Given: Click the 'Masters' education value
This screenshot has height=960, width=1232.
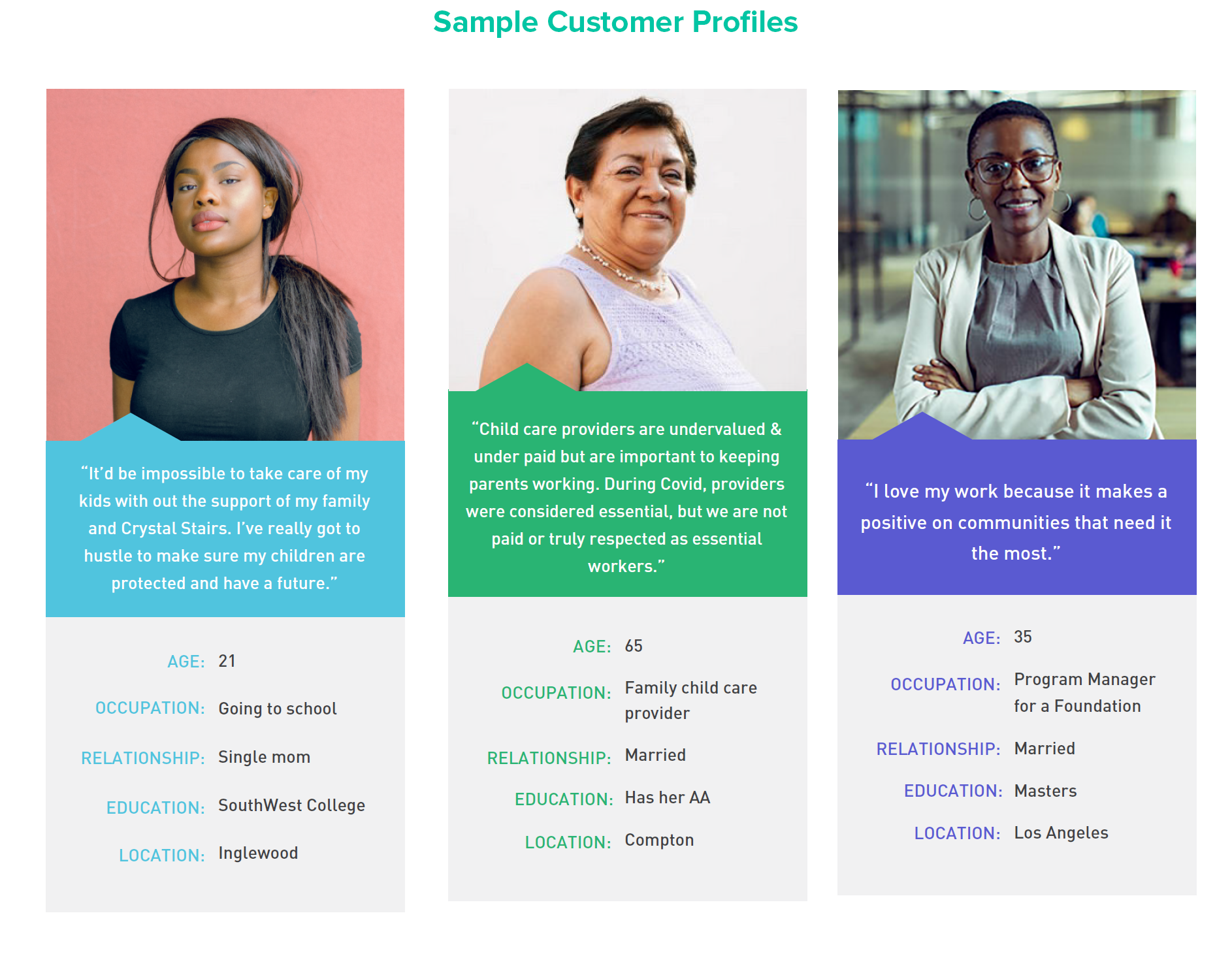Looking at the screenshot, I should pyautogui.click(x=1045, y=791).
